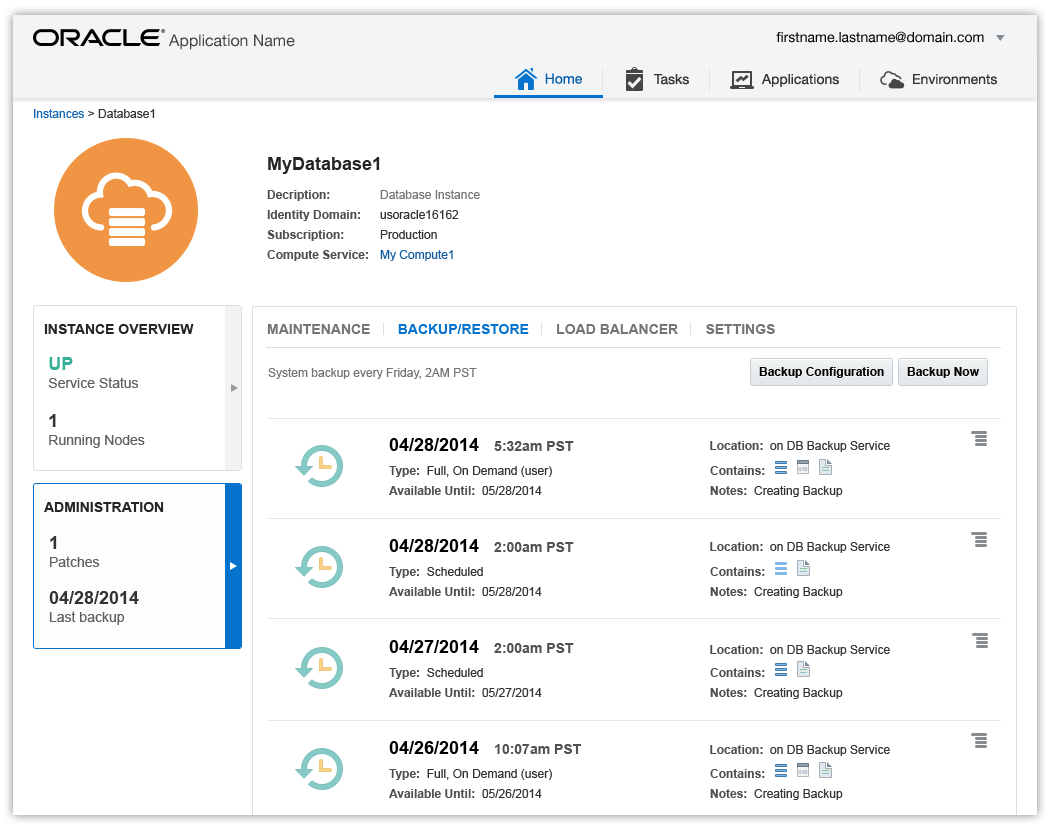Click database contents icon in 04/27/2014 row
Screen dimensions: 1050x830
point(781,670)
